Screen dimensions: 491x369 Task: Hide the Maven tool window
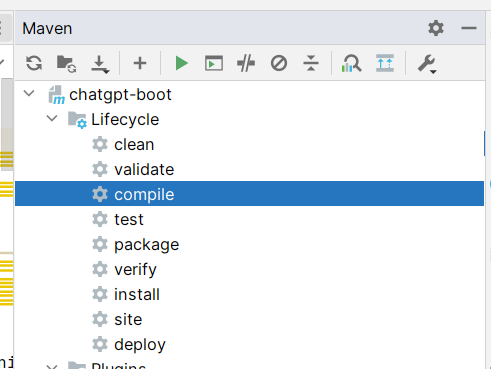tap(469, 28)
